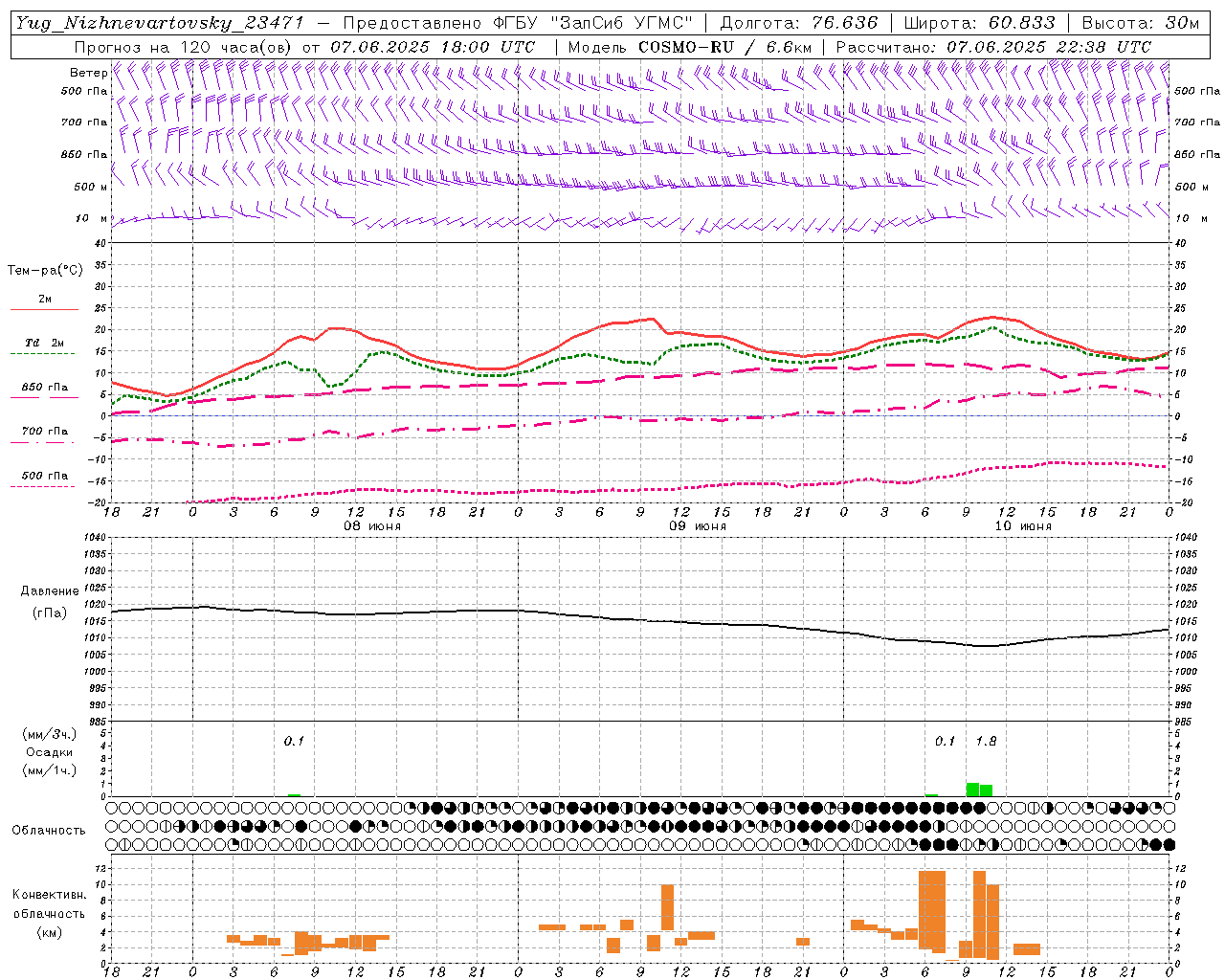The image size is (1225, 980).
Task: Click the '2м' temperature legend entry
Action: click(x=45, y=299)
